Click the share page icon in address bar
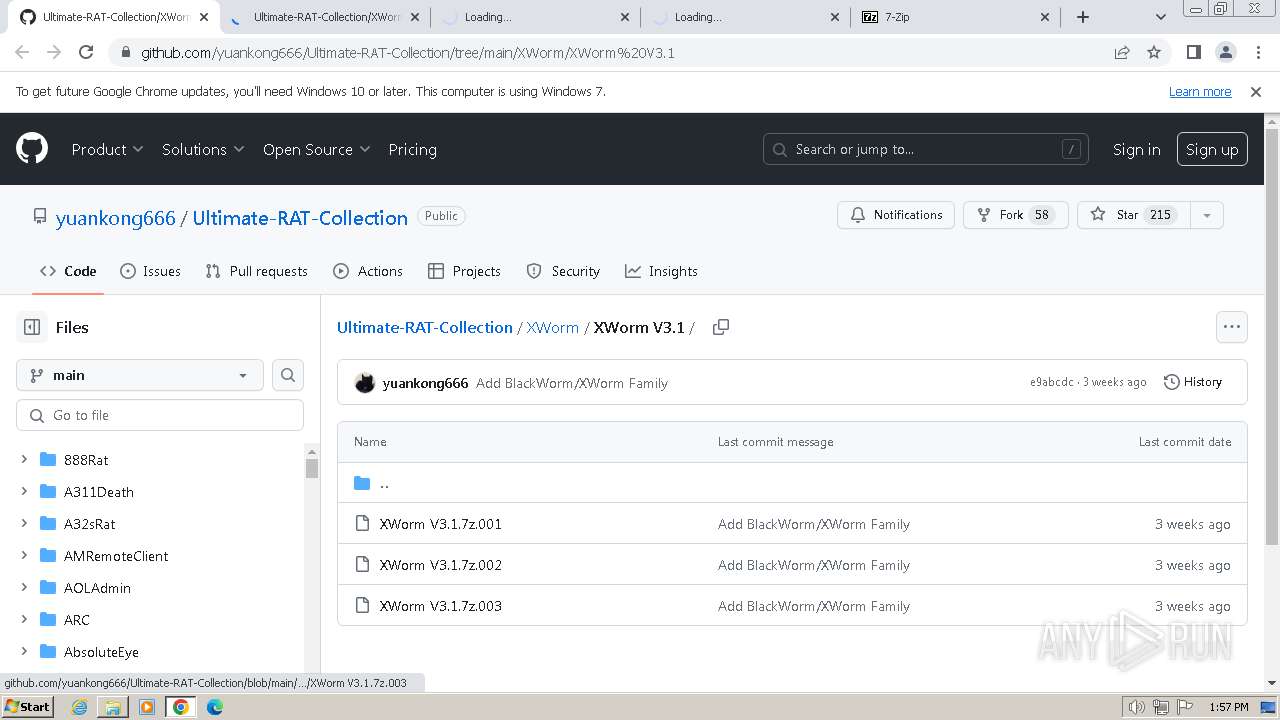The image size is (1280, 720). [x=1122, y=52]
